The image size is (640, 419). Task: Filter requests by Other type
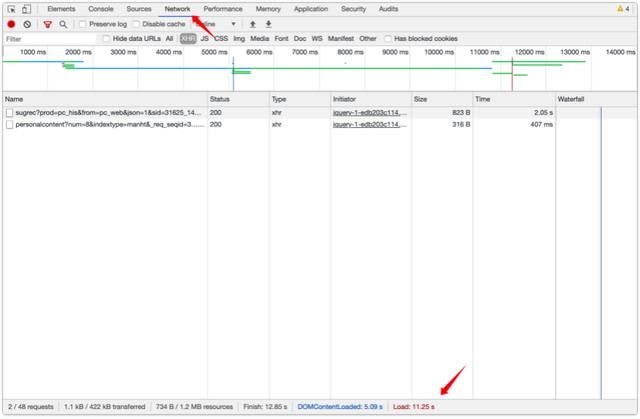(x=368, y=39)
